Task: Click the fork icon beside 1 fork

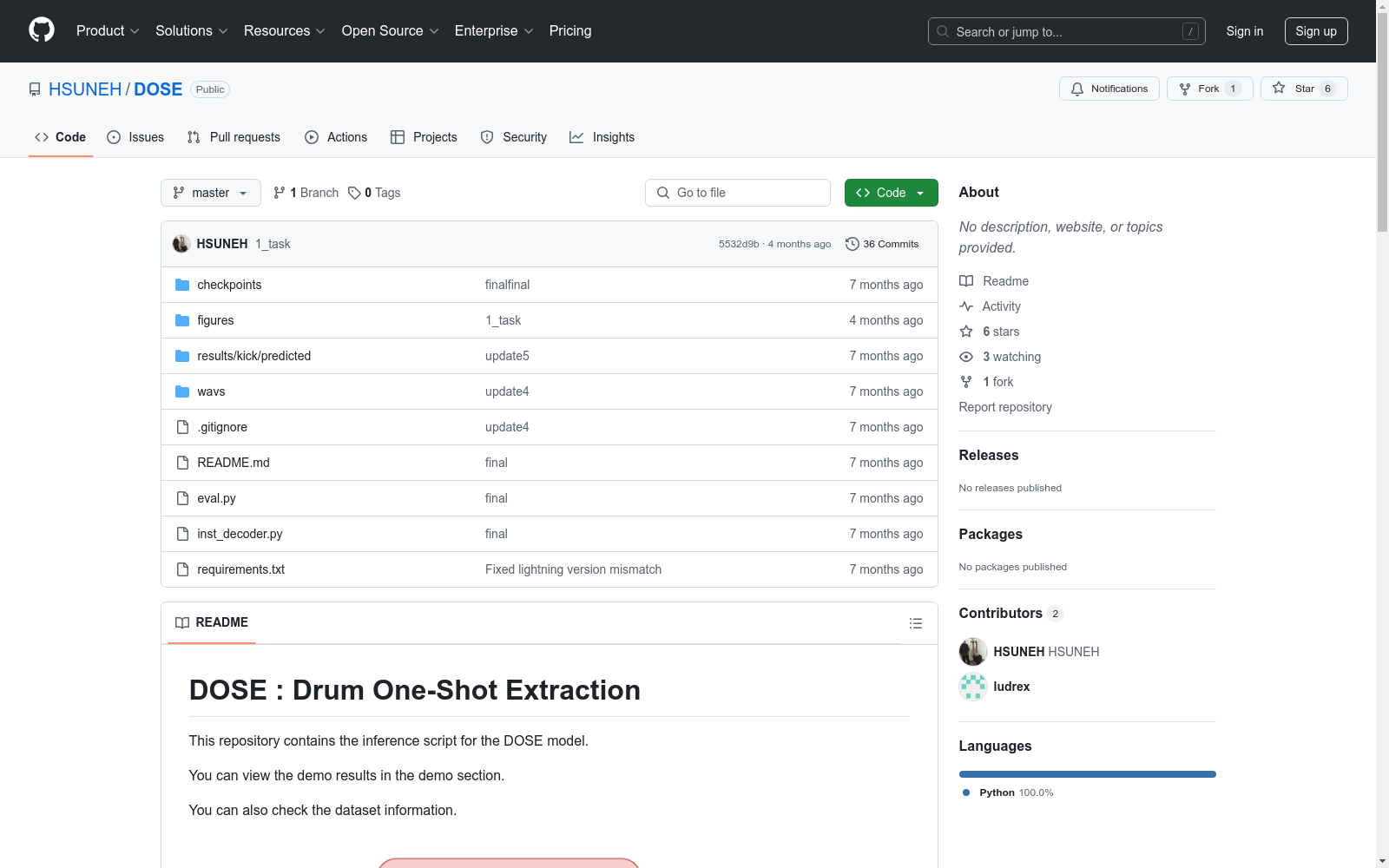Action: click(966, 382)
